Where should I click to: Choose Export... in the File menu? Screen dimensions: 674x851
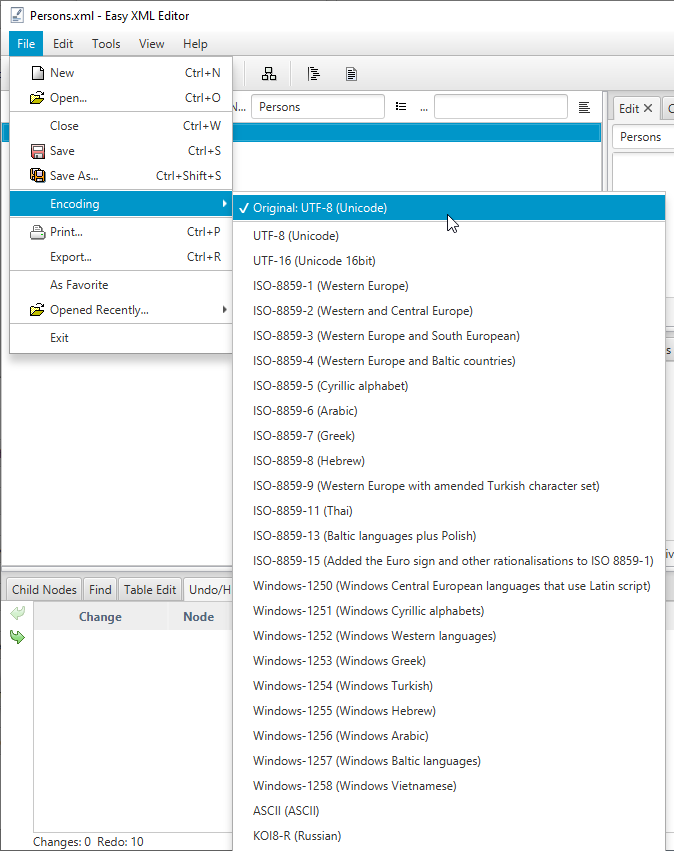pos(121,257)
